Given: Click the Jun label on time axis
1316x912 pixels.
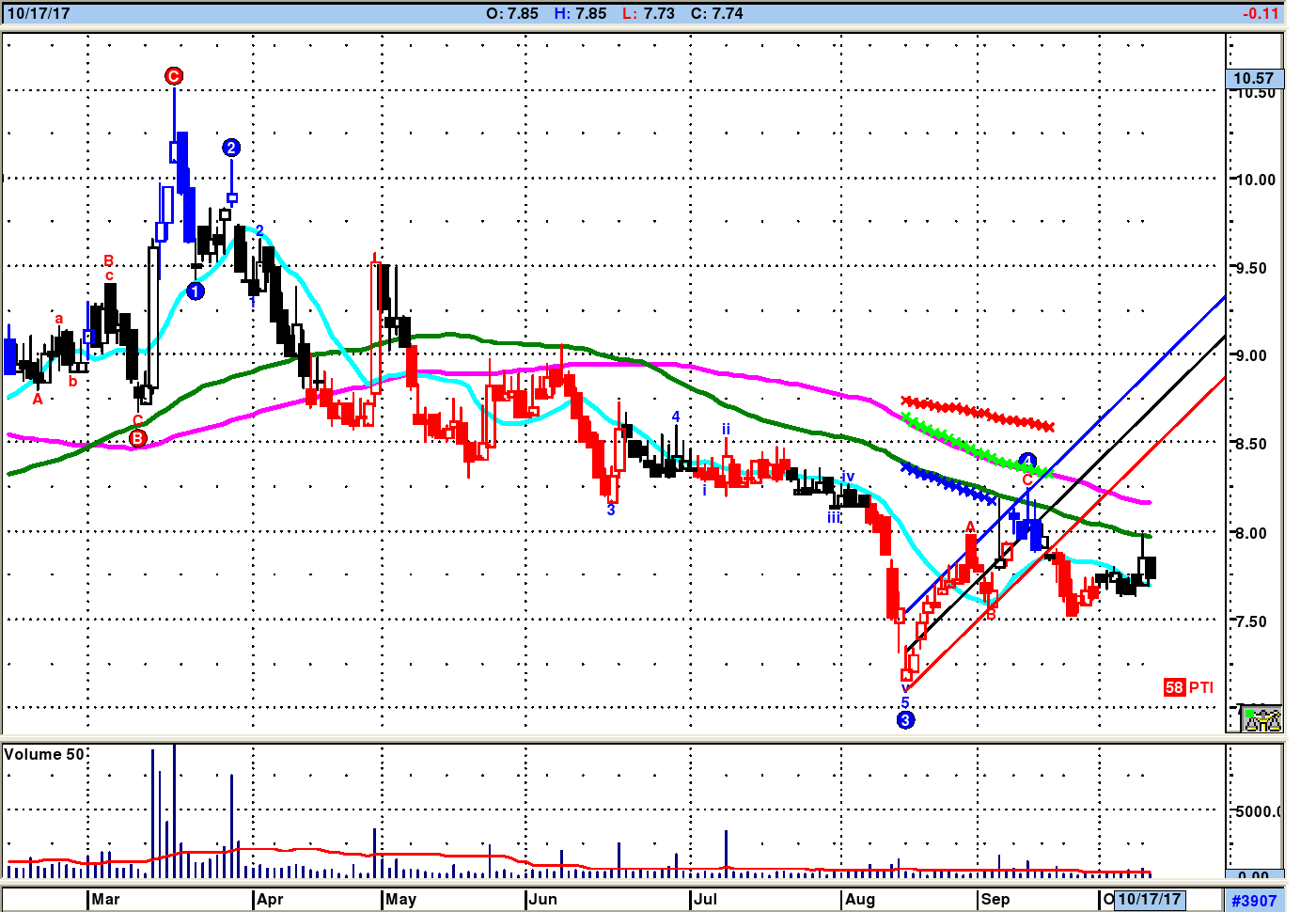Looking at the screenshot, I should click(x=542, y=900).
